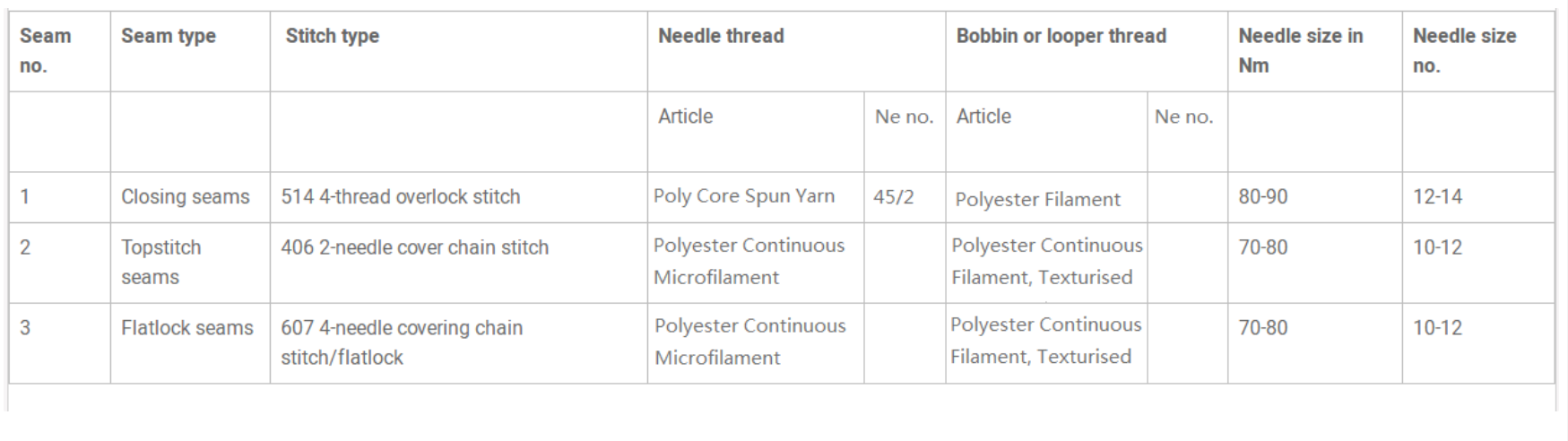Select '406 2-needle cover chain stitch' cell
1568x441 pixels.
(458, 263)
